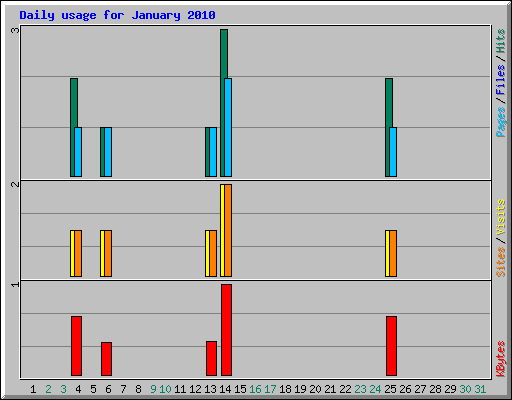Click the yellow visits bar for day 6

click(x=102, y=253)
